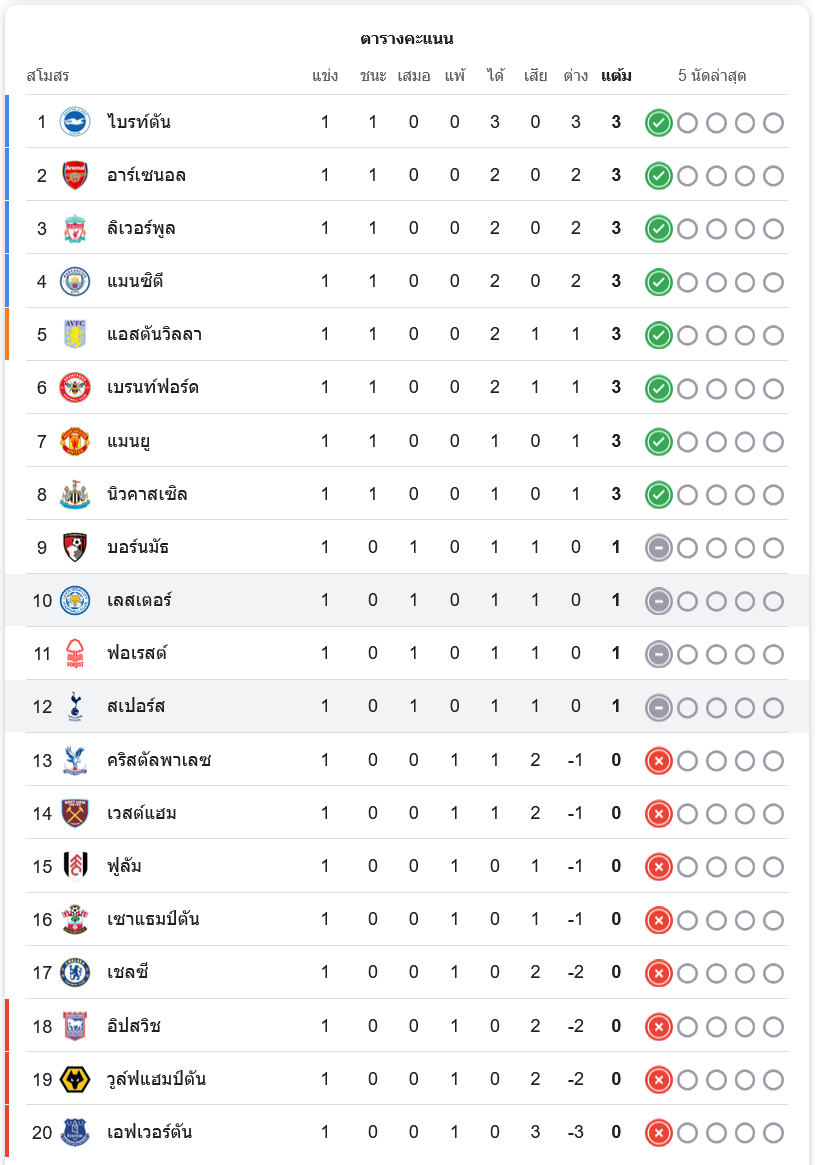Click the 5 นัดล่าสุด column header
Image resolution: width=816 pixels, height=1165 pixels.
click(x=712, y=76)
